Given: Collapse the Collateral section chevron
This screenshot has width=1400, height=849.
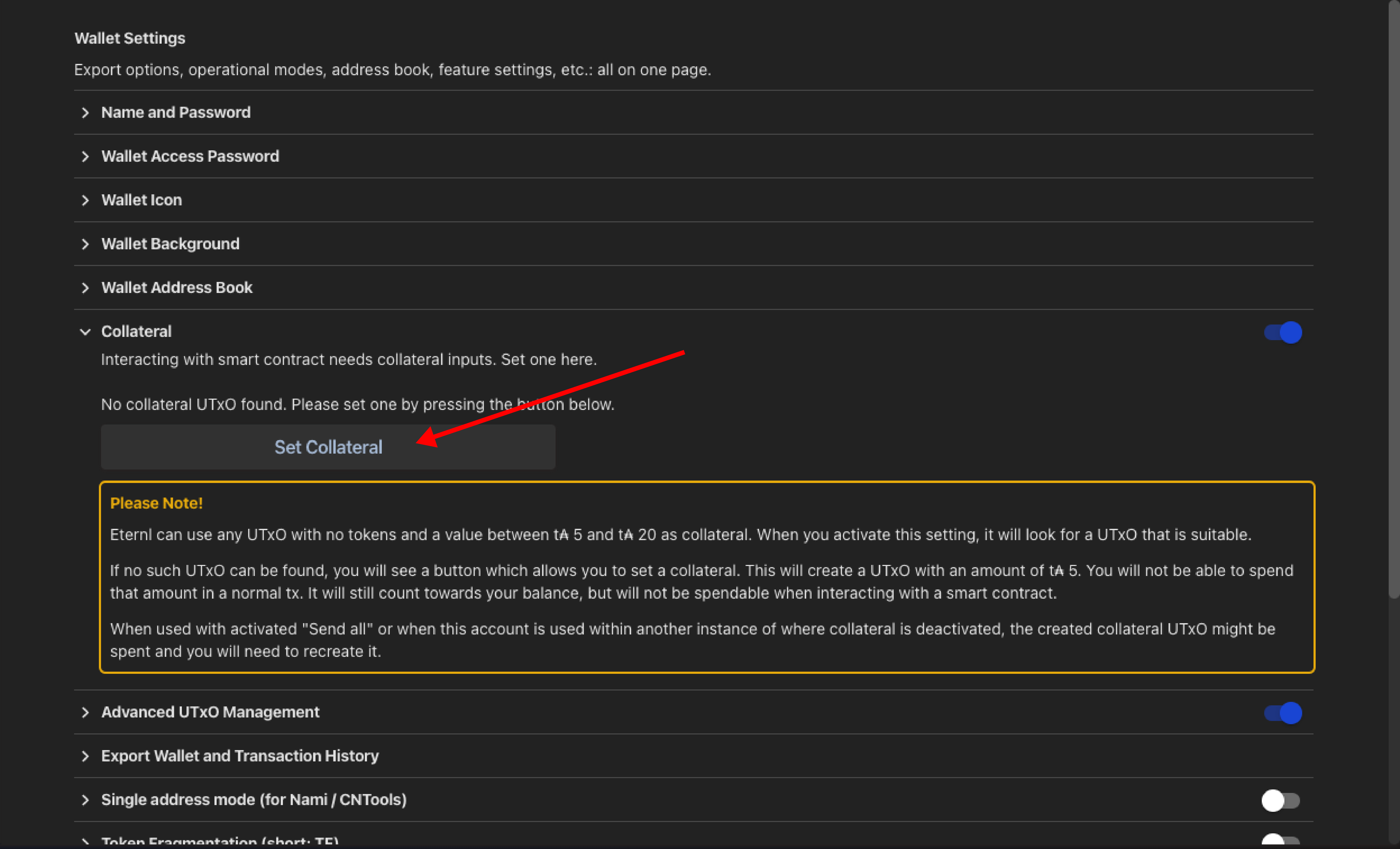Looking at the screenshot, I should coord(85,332).
